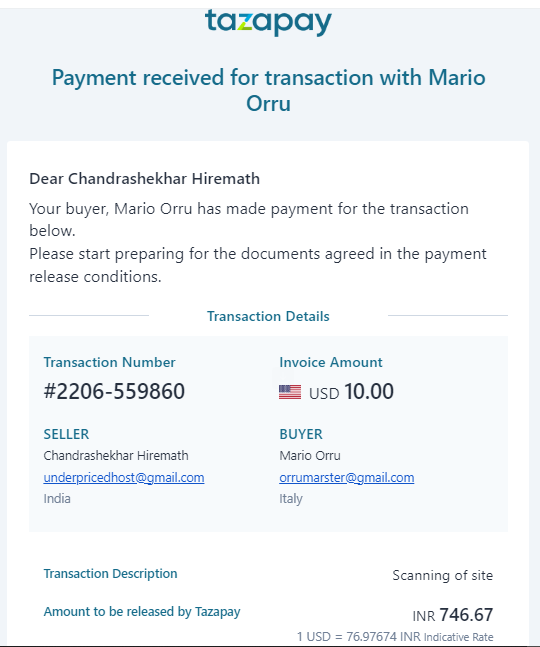Click the Transaction Details section title
The width and height of the screenshot is (540, 647).
268,316
